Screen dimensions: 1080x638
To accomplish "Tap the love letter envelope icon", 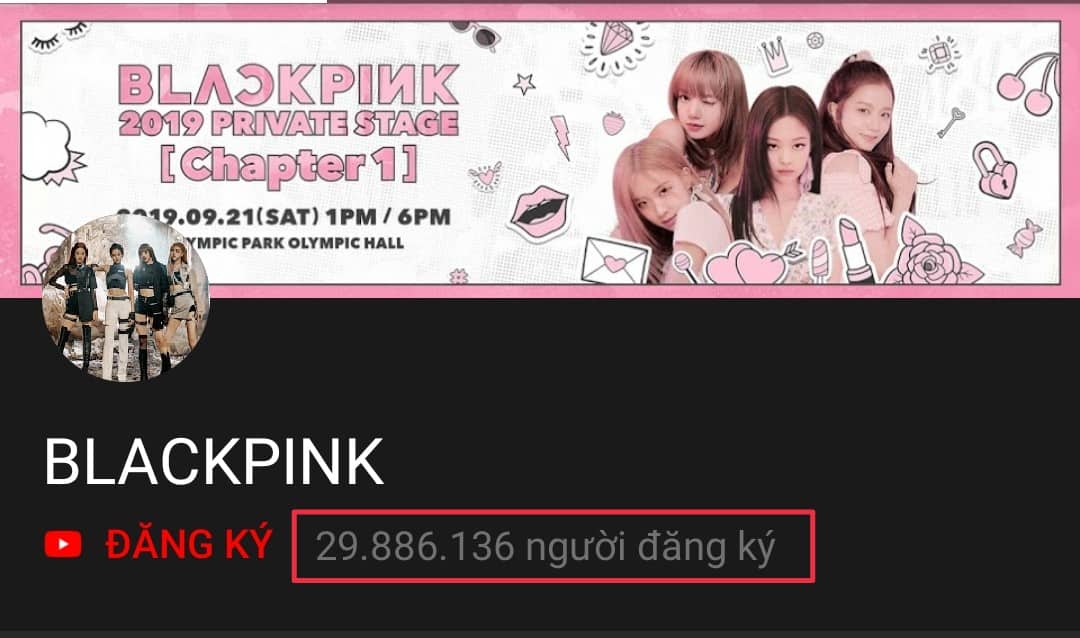I will click(615, 261).
